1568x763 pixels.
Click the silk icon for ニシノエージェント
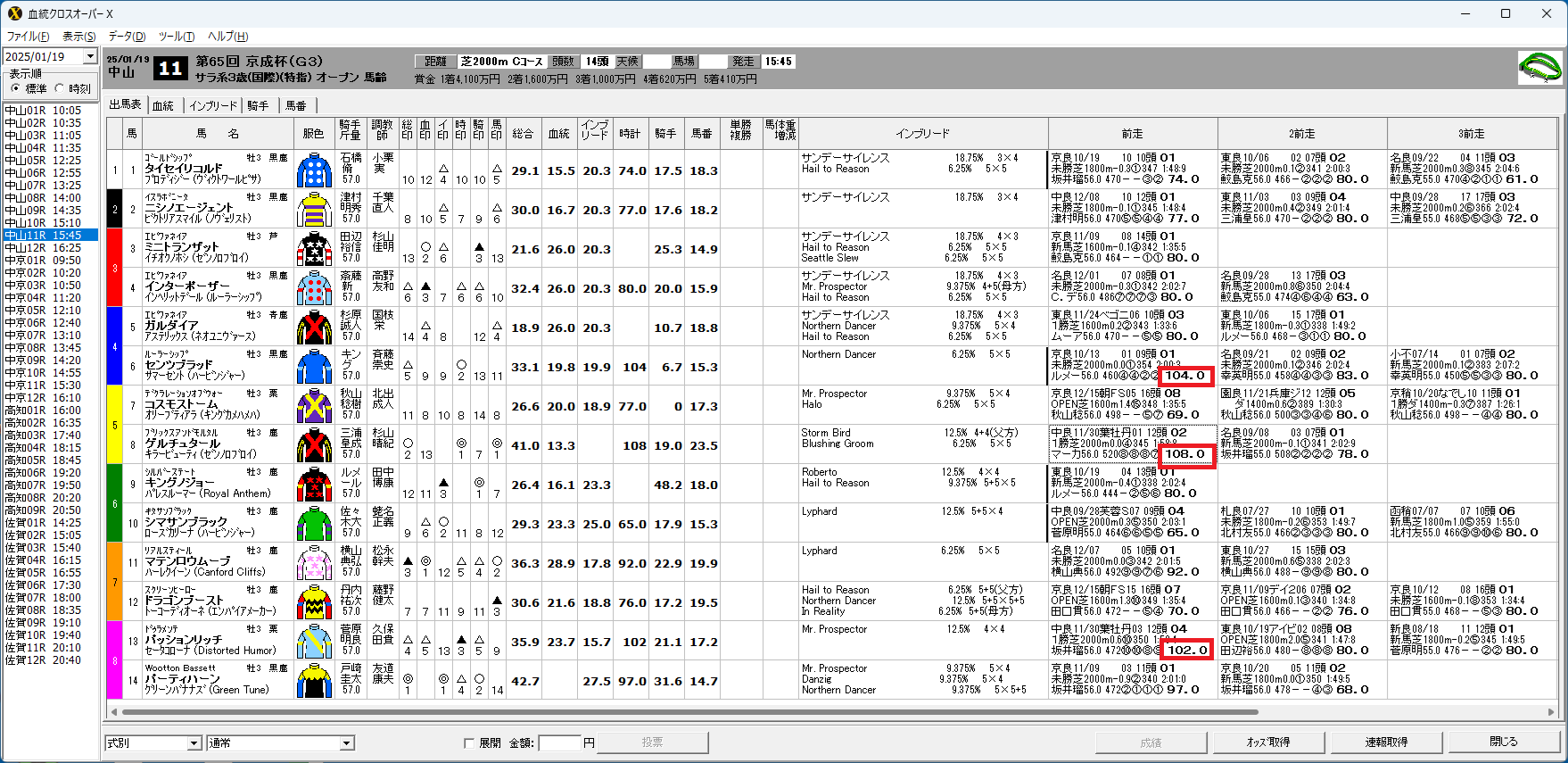click(314, 209)
